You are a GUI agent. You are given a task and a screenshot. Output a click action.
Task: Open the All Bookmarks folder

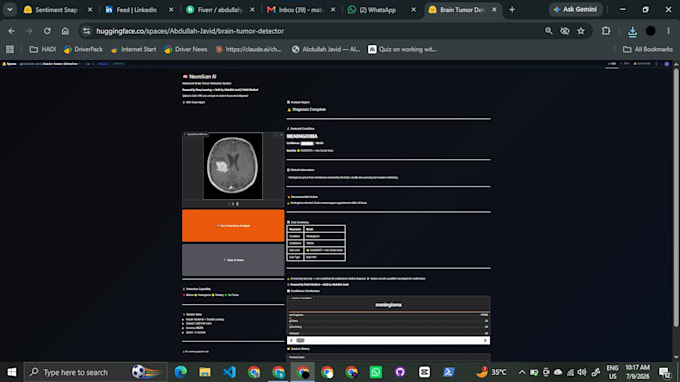[x=648, y=49]
